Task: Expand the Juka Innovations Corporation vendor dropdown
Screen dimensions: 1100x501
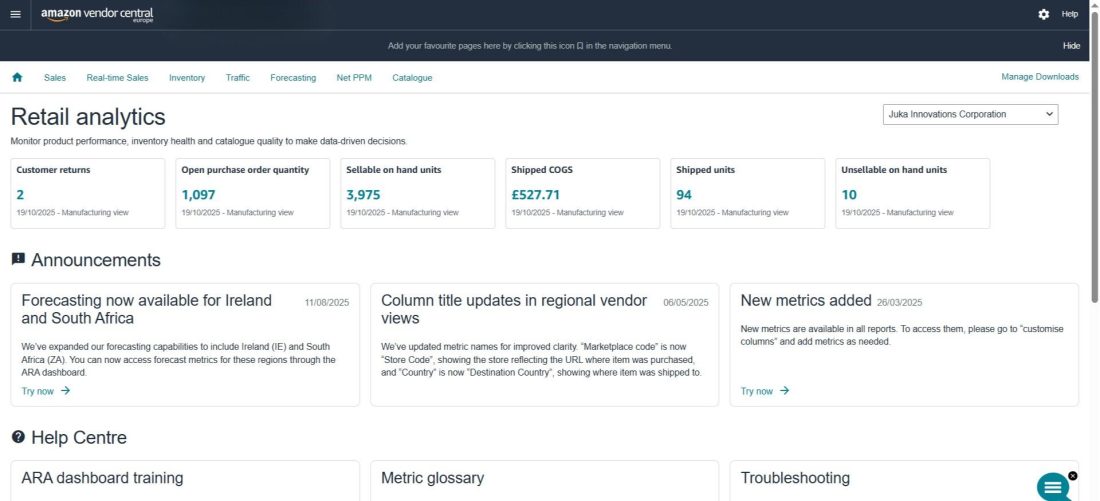Action: coord(970,114)
